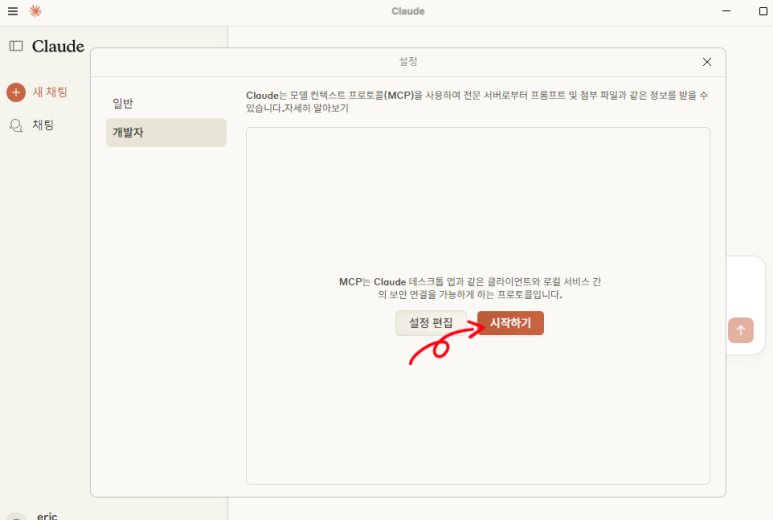Click the 설정 dialog title
The image size is (773, 520).
tap(408, 62)
